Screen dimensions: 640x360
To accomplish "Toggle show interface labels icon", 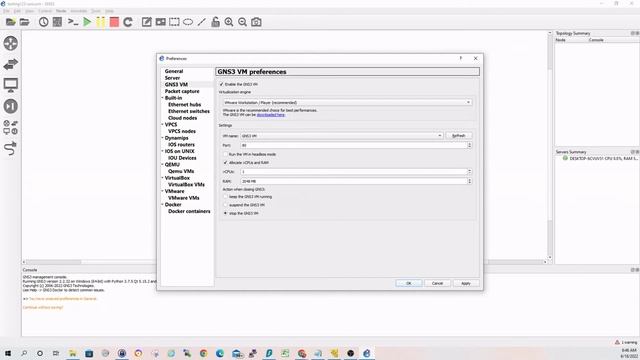I will 58,22.
